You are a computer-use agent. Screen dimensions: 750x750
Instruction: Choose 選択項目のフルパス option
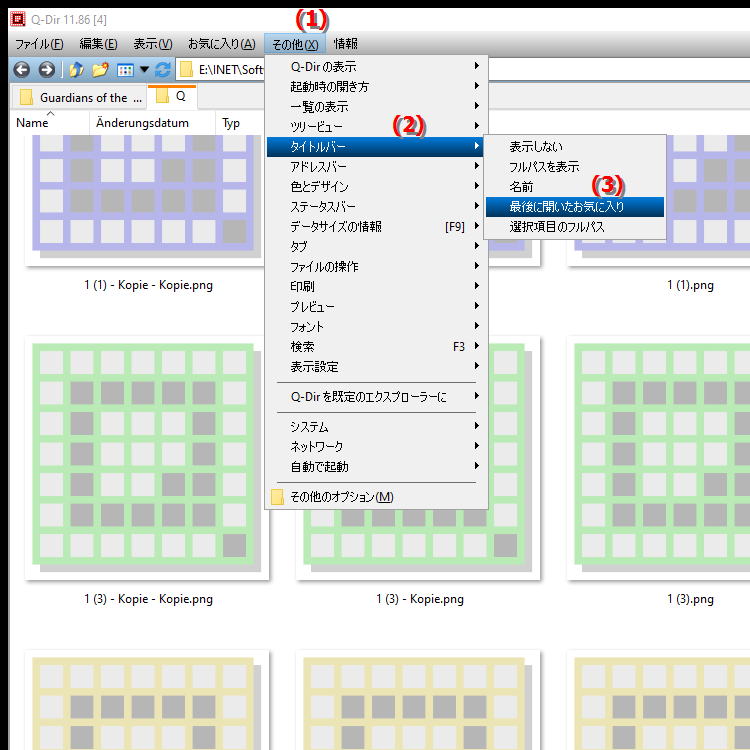point(574,227)
